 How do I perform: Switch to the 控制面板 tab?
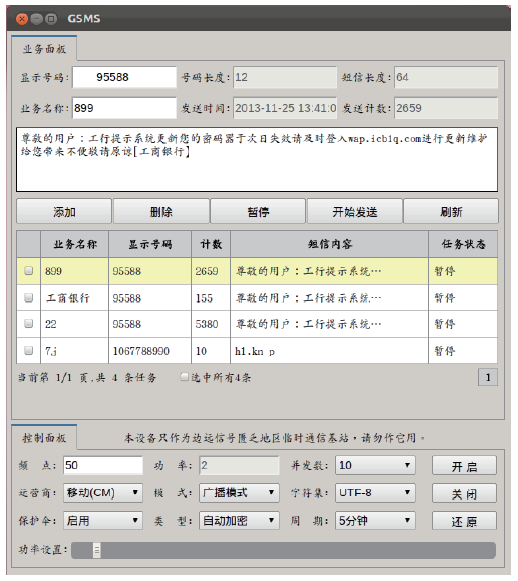click(x=44, y=438)
